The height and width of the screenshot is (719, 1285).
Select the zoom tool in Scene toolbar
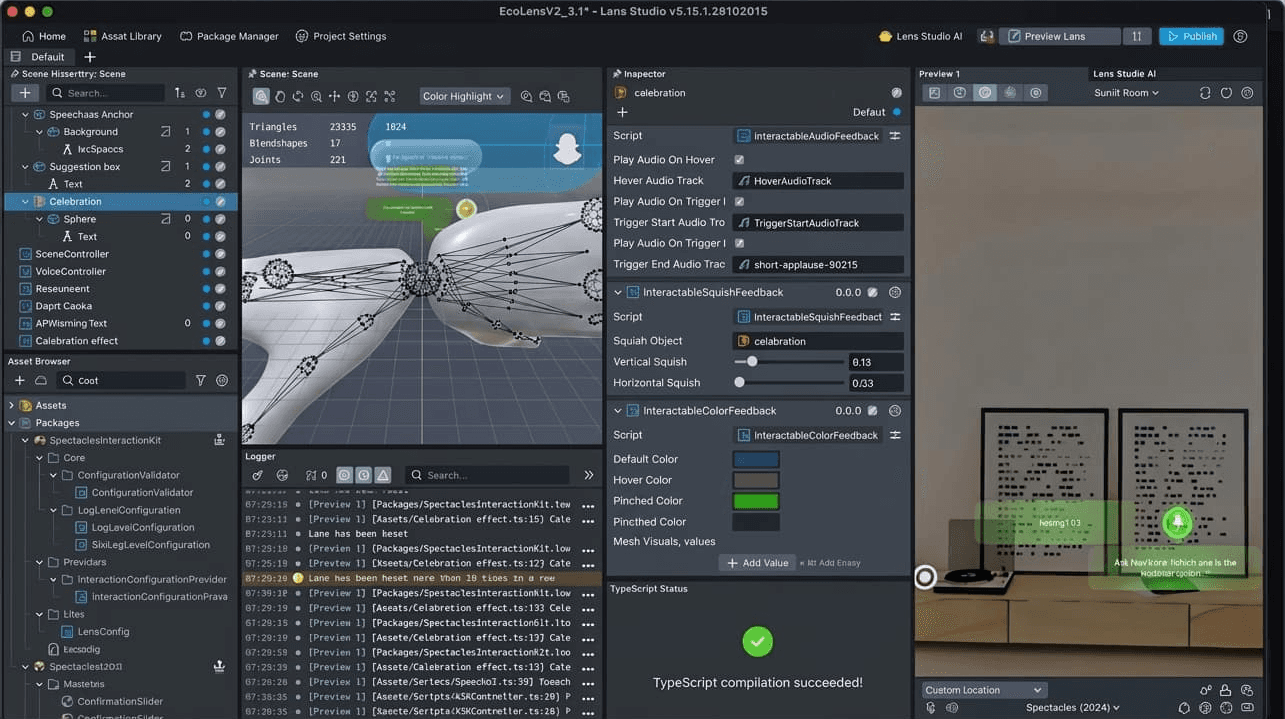tap(316, 96)
